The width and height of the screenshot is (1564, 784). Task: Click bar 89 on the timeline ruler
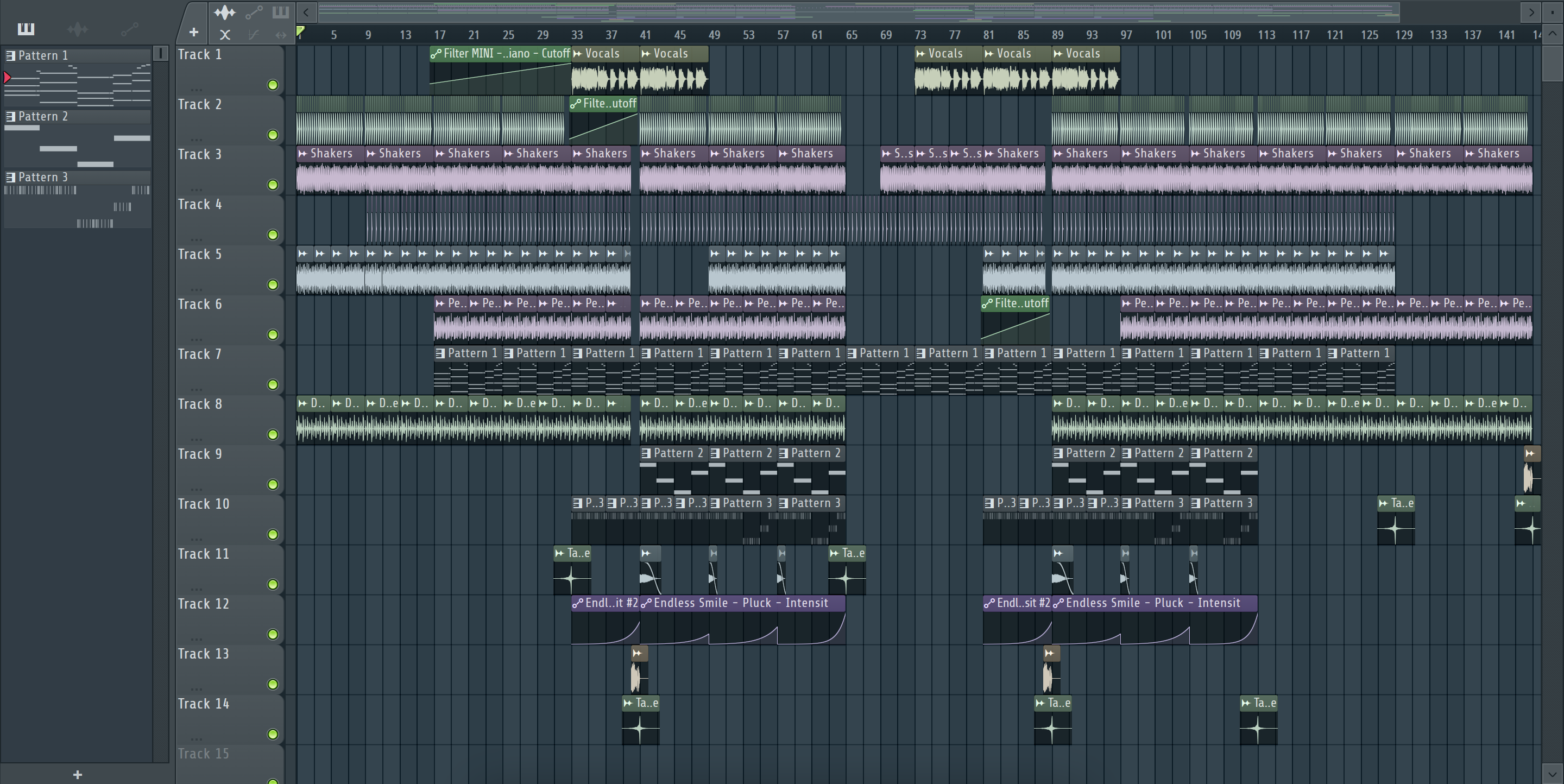1058,35
